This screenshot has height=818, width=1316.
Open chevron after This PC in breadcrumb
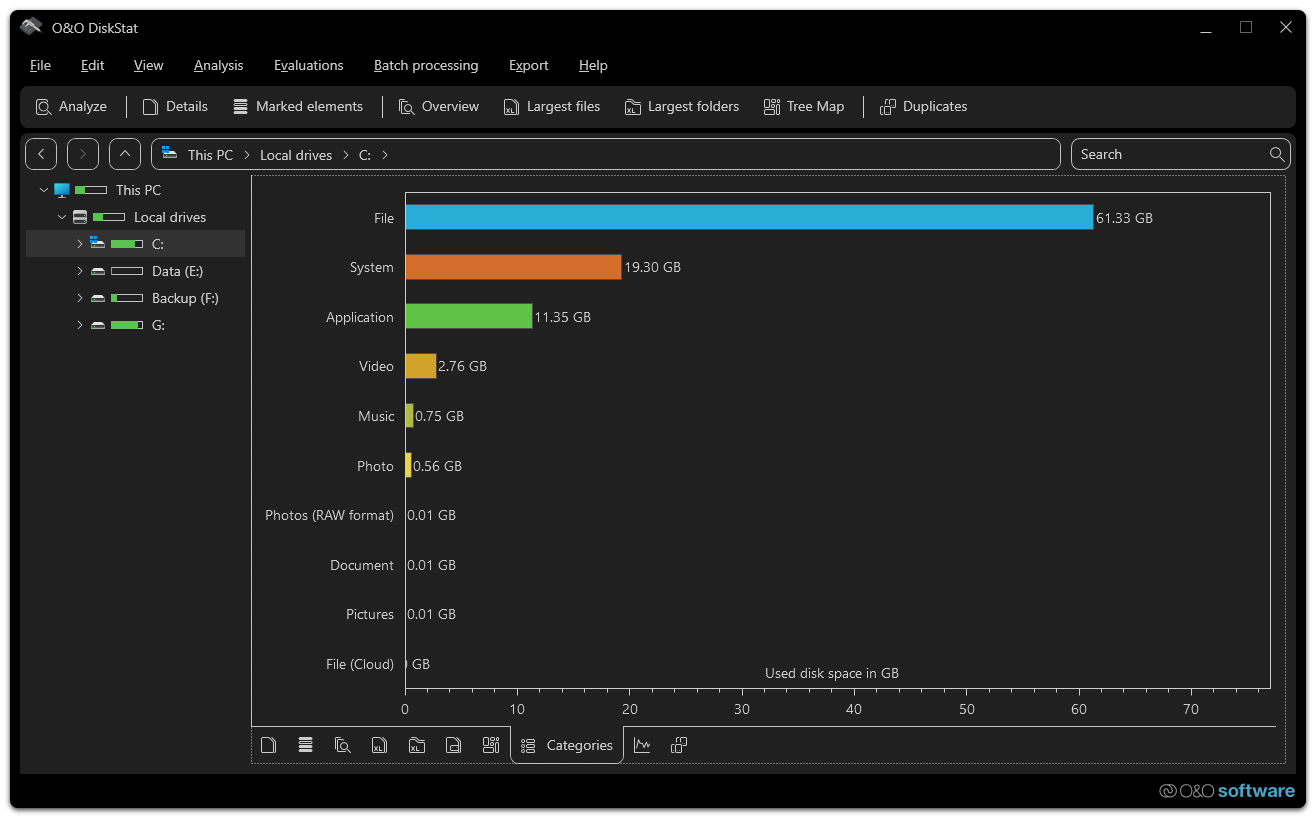click(x=247, y=155)
